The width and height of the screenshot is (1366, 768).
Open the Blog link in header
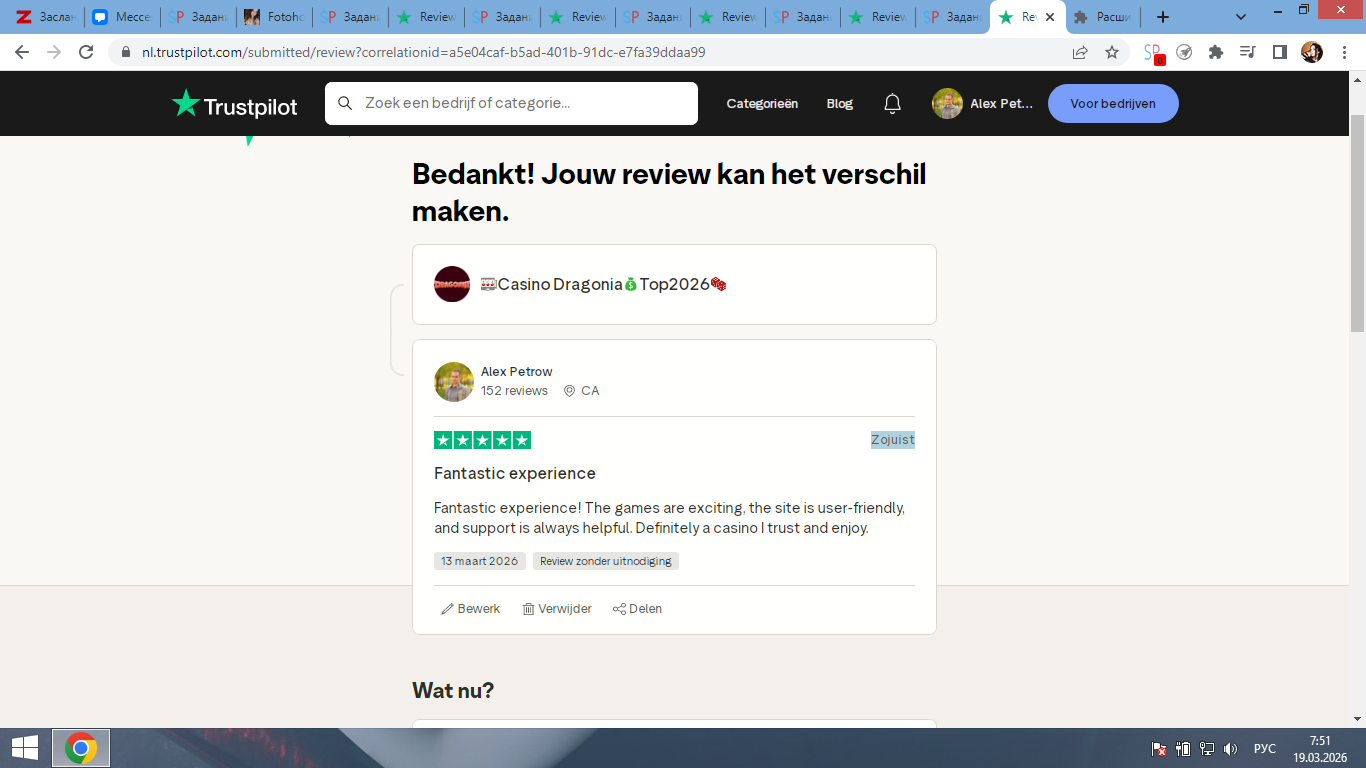coord(840,104)
